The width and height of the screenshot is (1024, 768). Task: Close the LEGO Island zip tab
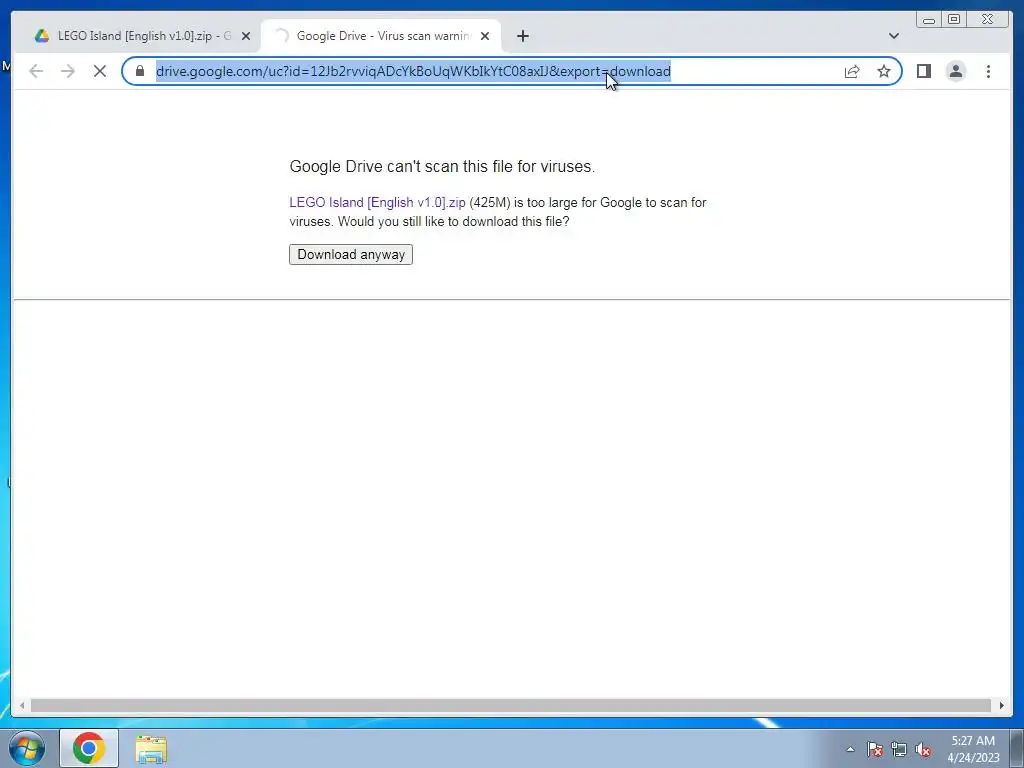[246, 36]
